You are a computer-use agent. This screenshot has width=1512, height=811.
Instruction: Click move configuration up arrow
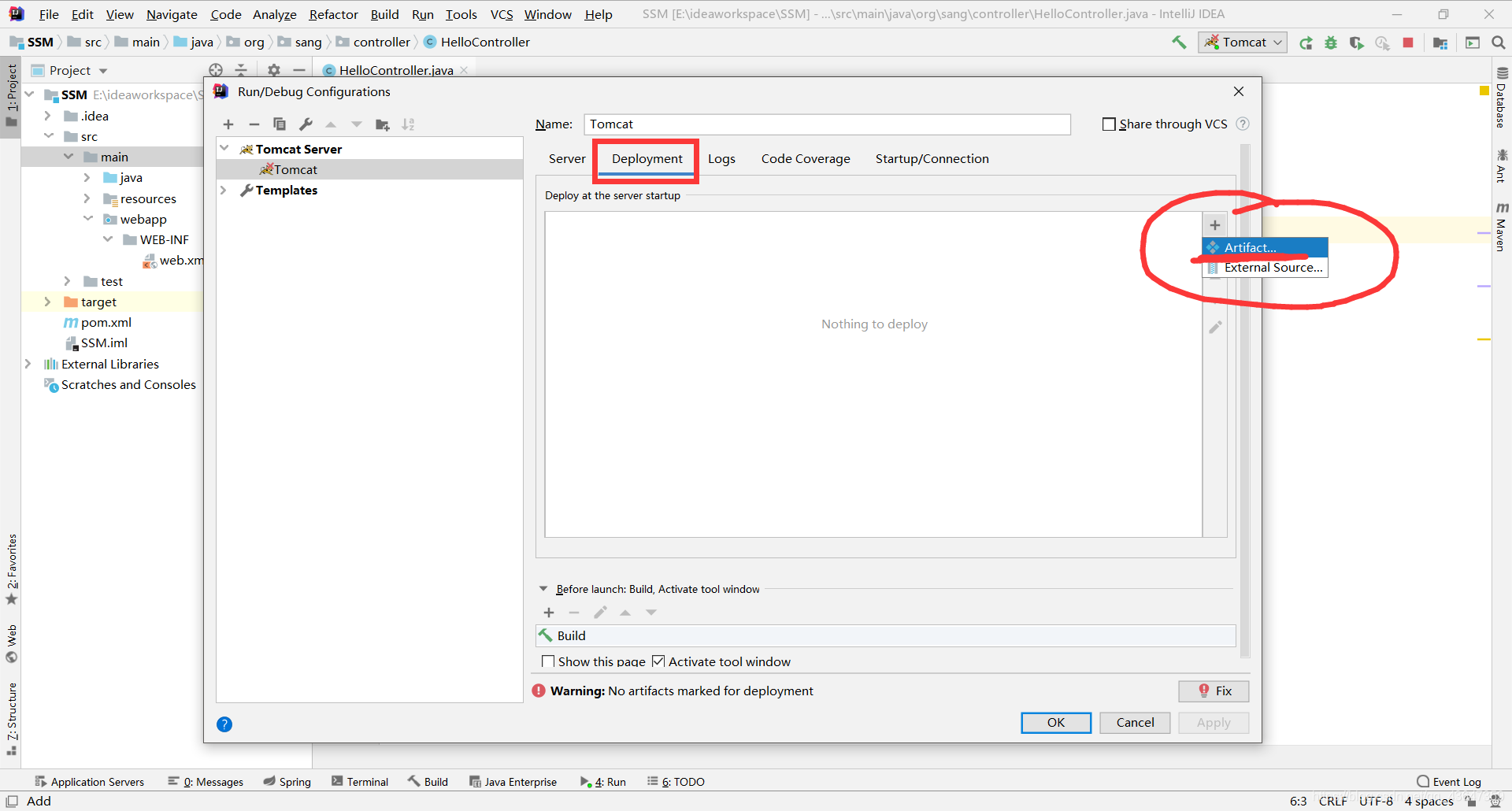pos(331,124)
